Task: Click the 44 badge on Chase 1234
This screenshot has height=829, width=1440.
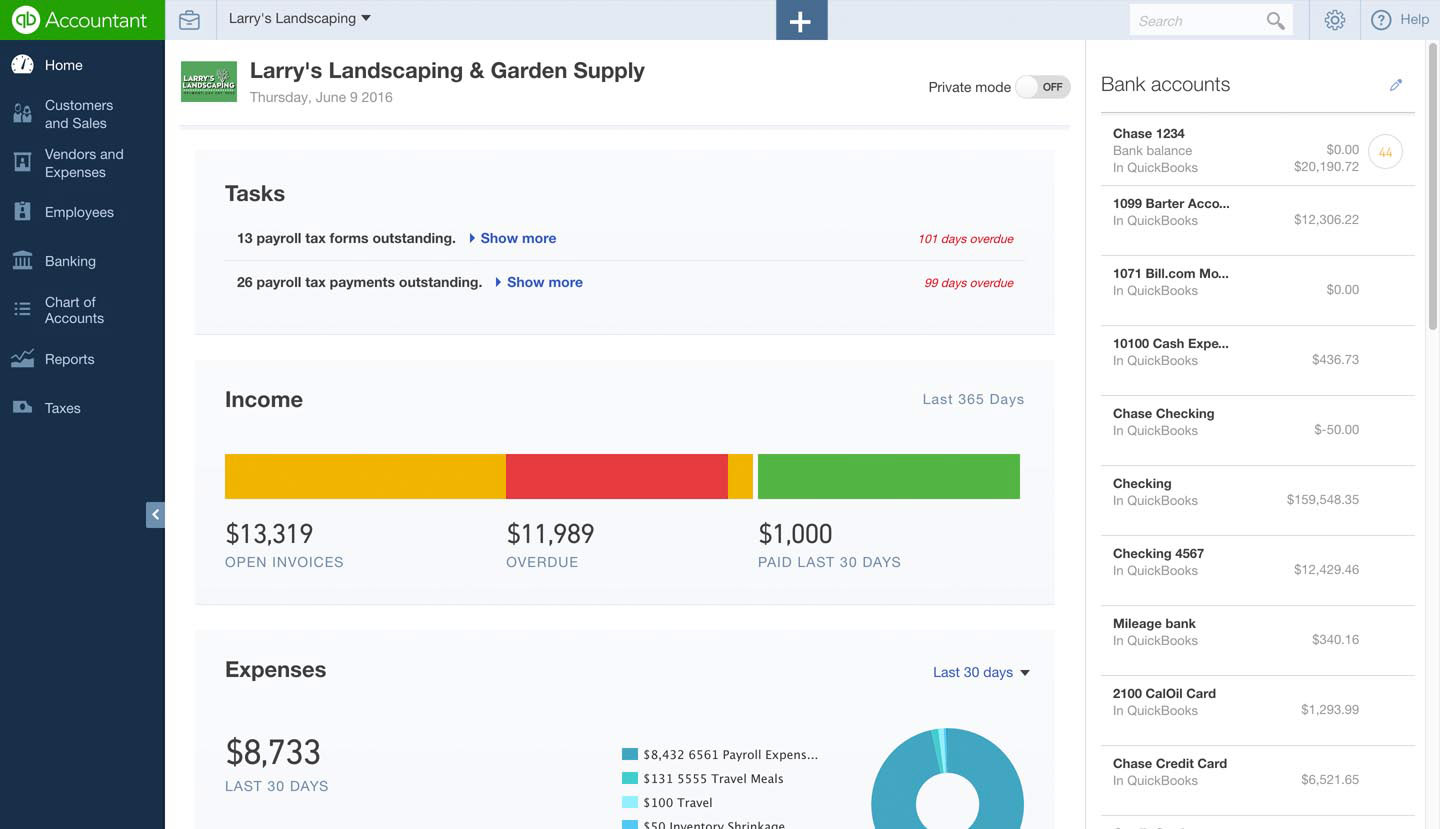Action: tap(1385, 152)
